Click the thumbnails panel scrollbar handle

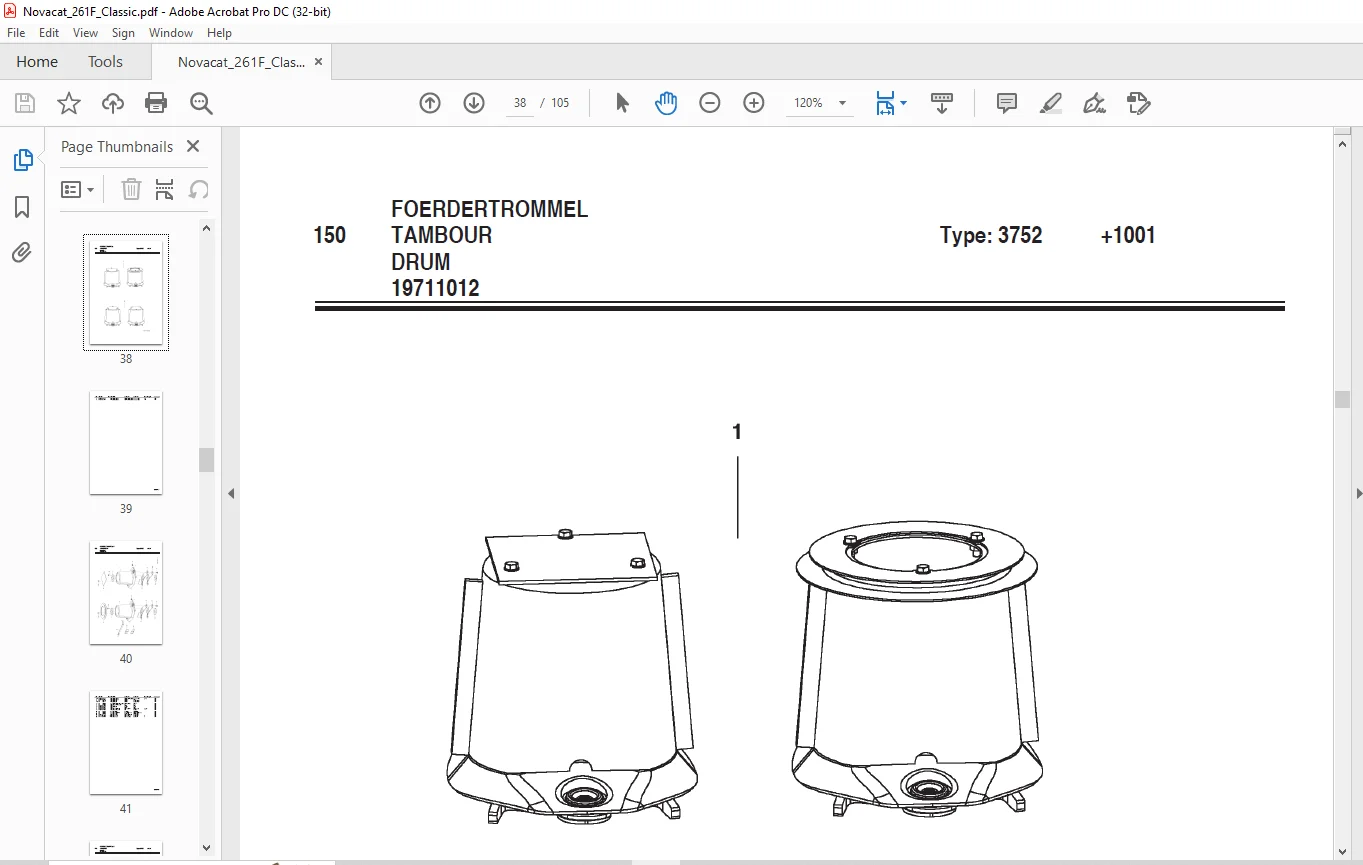(x=206, y=459)
